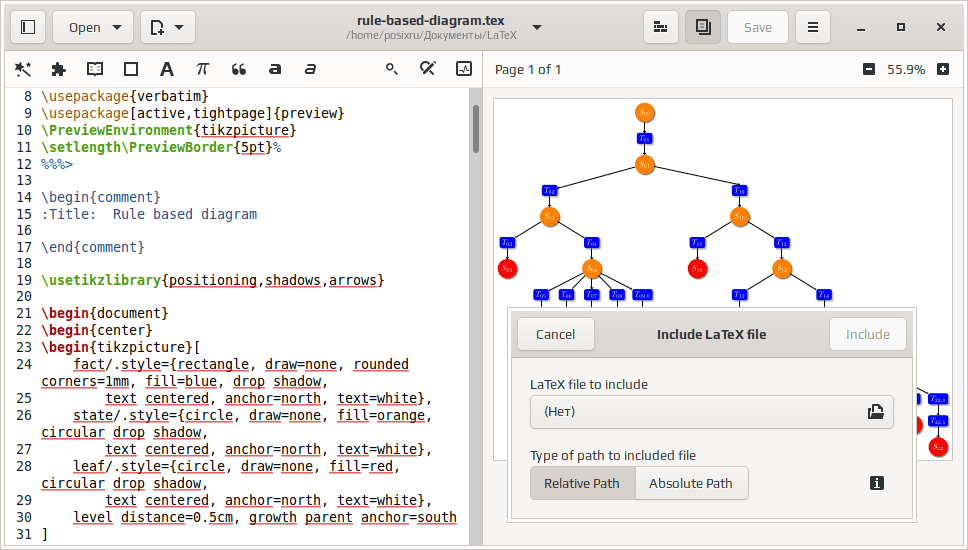
Task: Open the bibliography book icon
Action: point(94,69)
